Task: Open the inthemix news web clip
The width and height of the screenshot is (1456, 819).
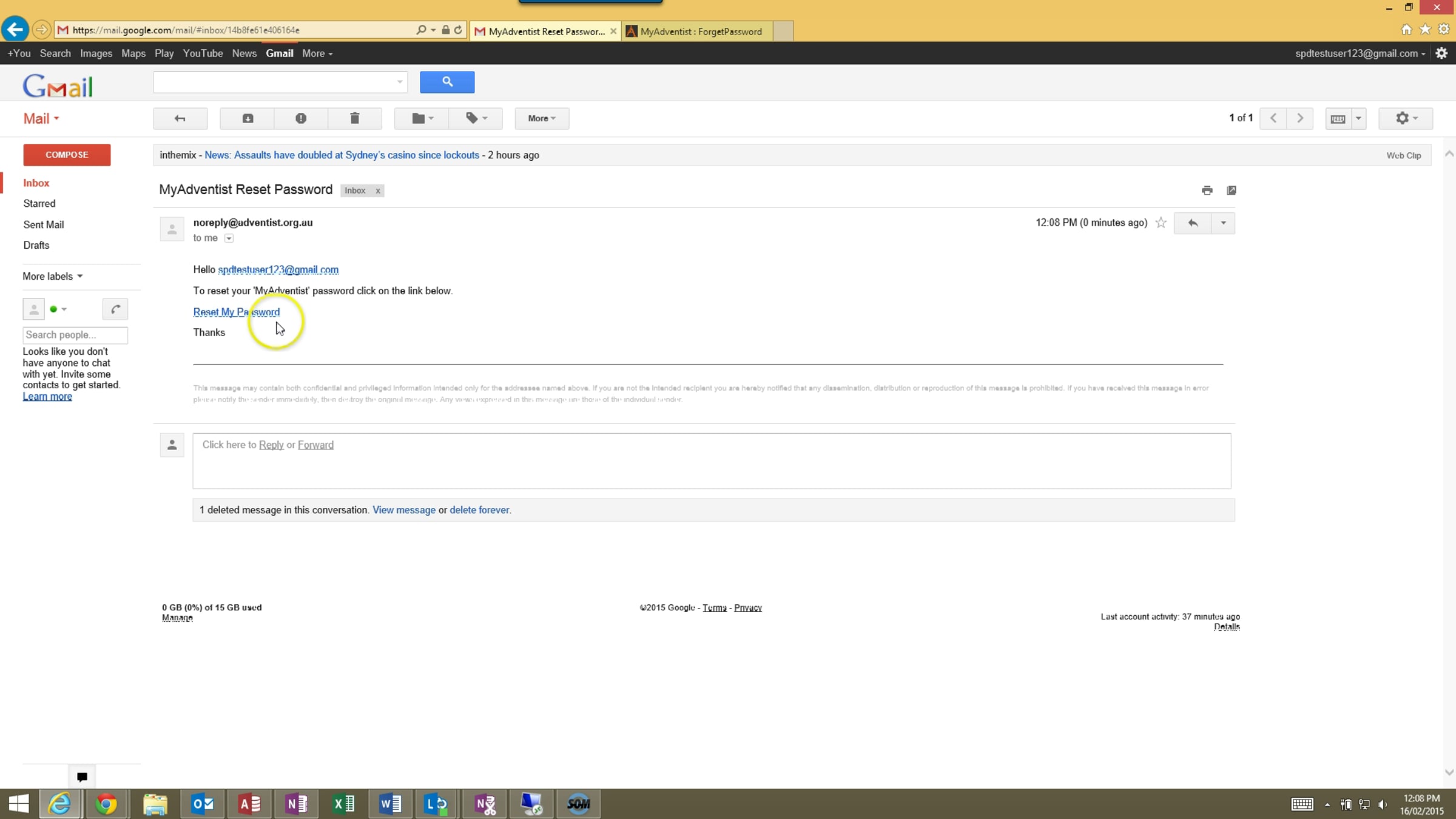Action: 342,155
